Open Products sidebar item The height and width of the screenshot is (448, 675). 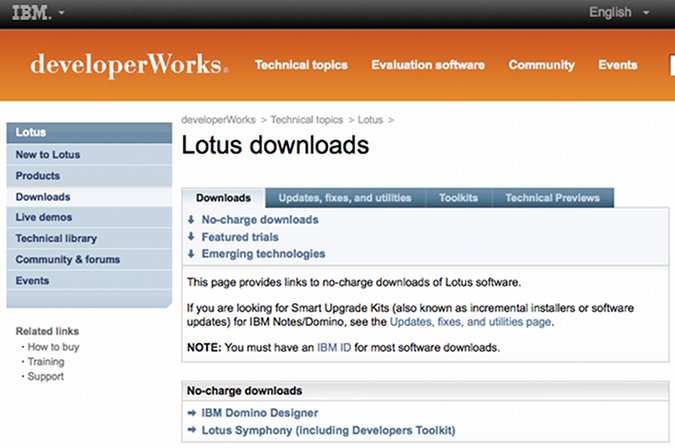[89, 176]
